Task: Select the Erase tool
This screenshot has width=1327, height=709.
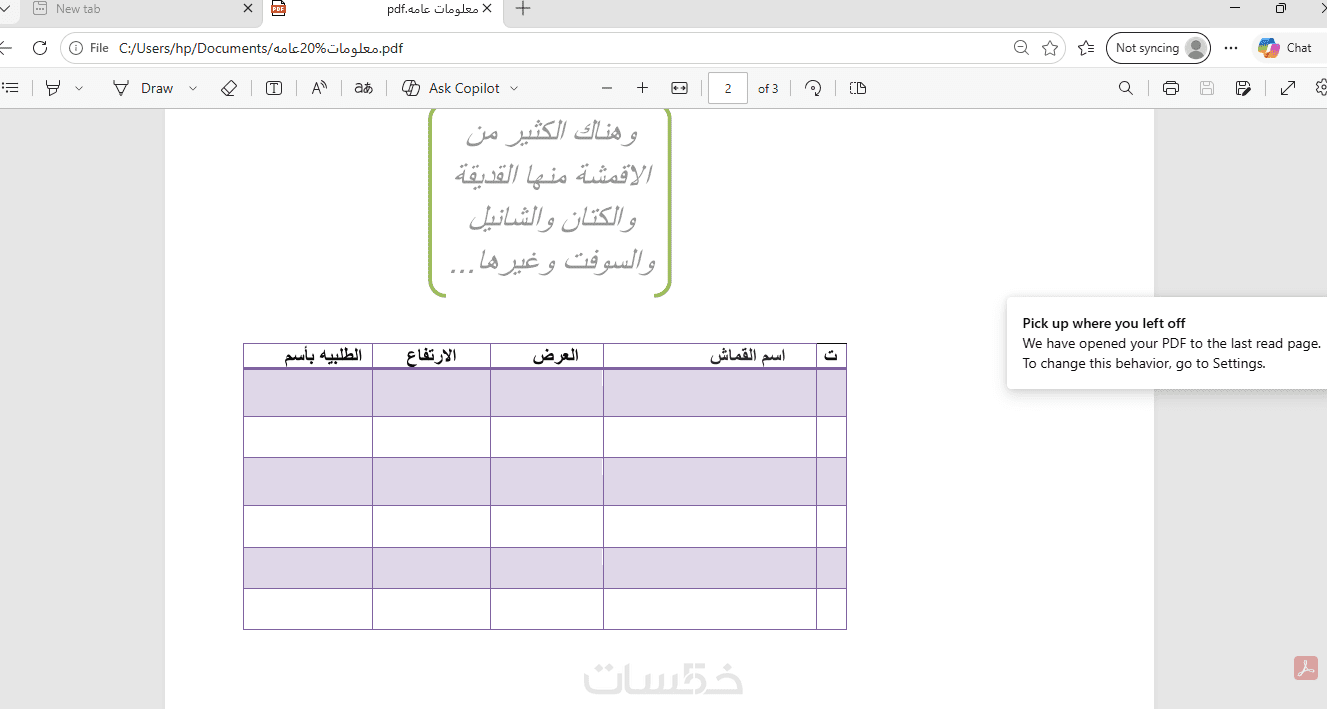Action: (229, 88)
